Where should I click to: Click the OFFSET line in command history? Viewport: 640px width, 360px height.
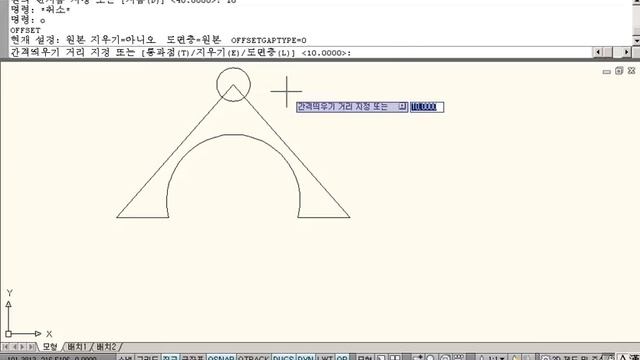point(25,30)
